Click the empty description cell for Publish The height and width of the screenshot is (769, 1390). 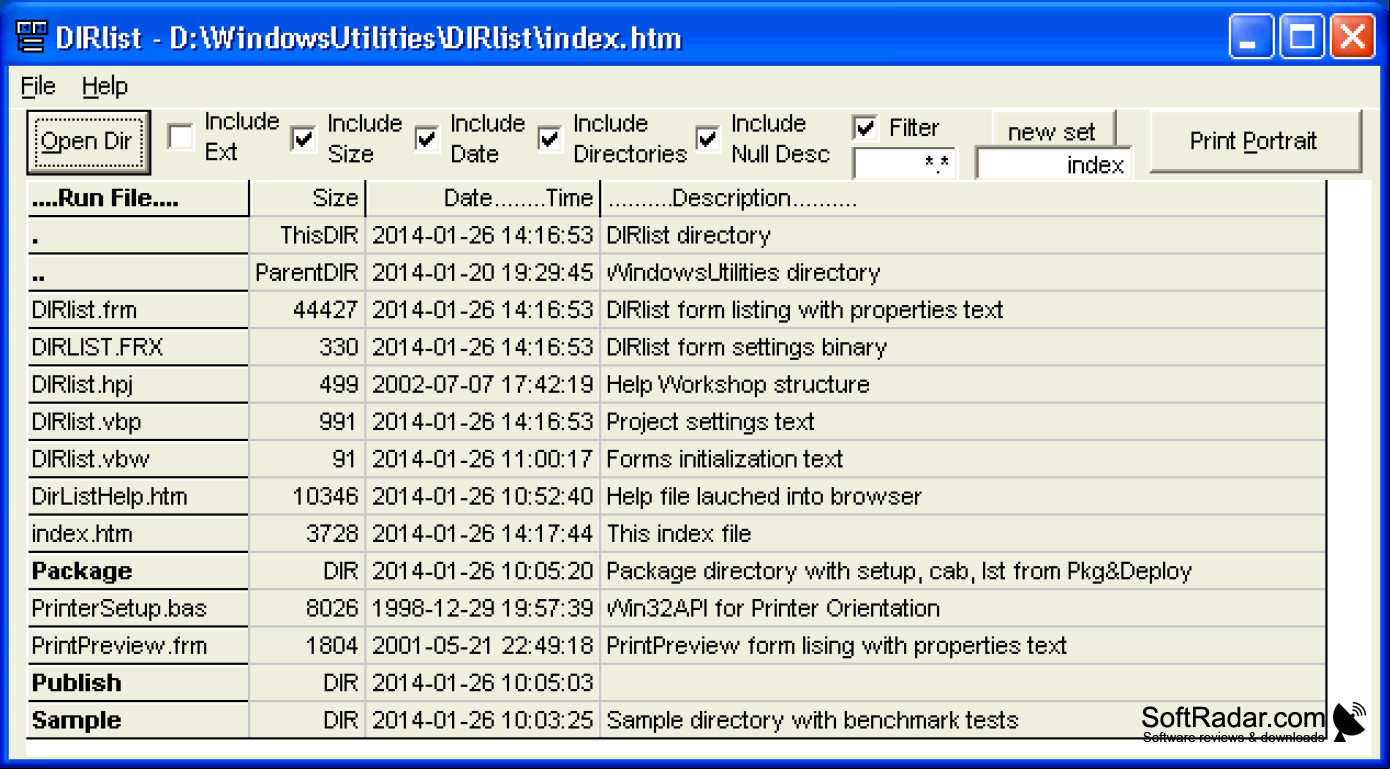(963, 683)
